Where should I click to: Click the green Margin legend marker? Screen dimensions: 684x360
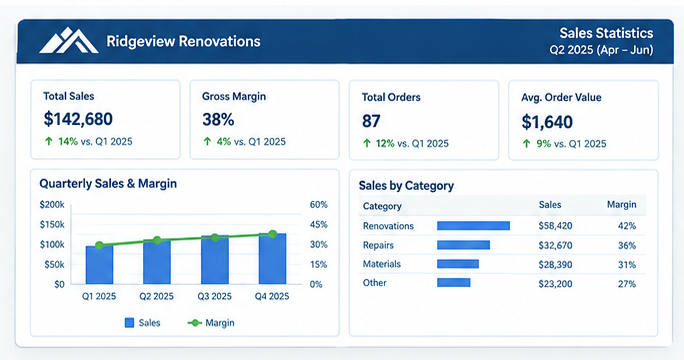[194, 323]
